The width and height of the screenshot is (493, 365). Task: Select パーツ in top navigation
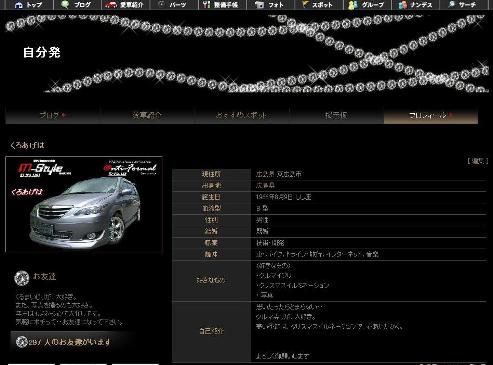pyautogui.click(x=178, y=5)
